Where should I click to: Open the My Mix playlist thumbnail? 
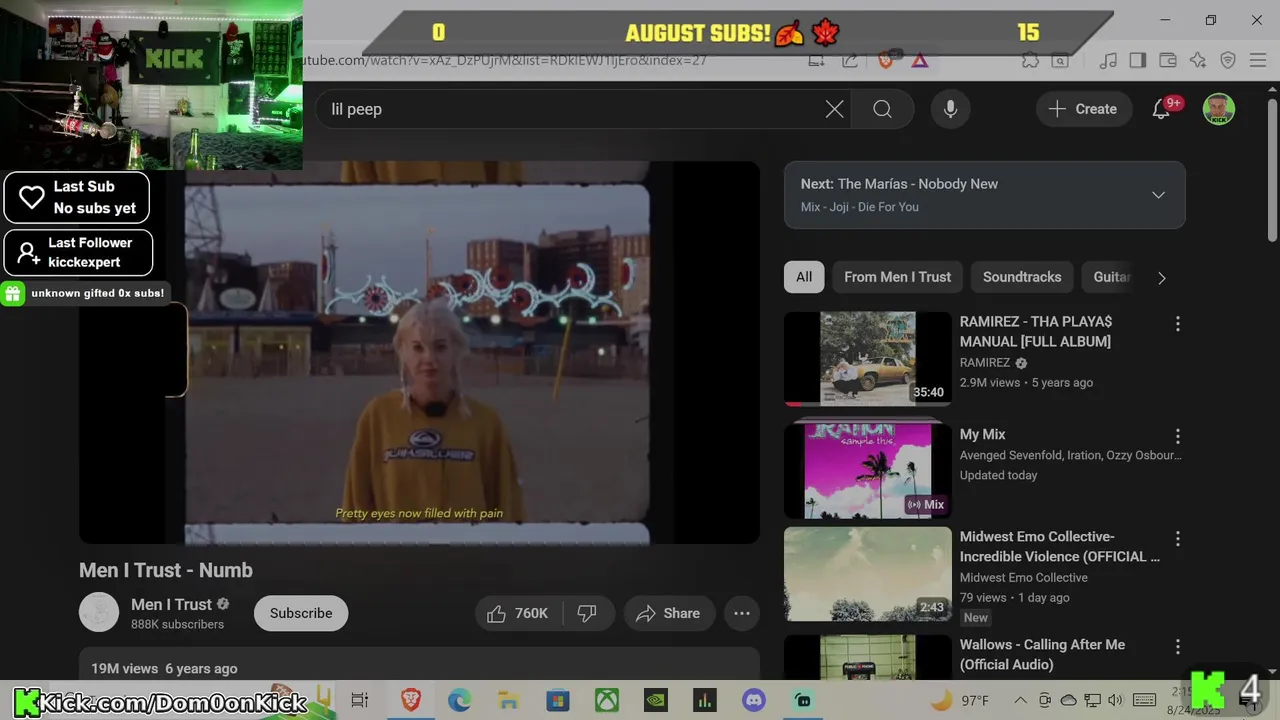tap(868, 470)
